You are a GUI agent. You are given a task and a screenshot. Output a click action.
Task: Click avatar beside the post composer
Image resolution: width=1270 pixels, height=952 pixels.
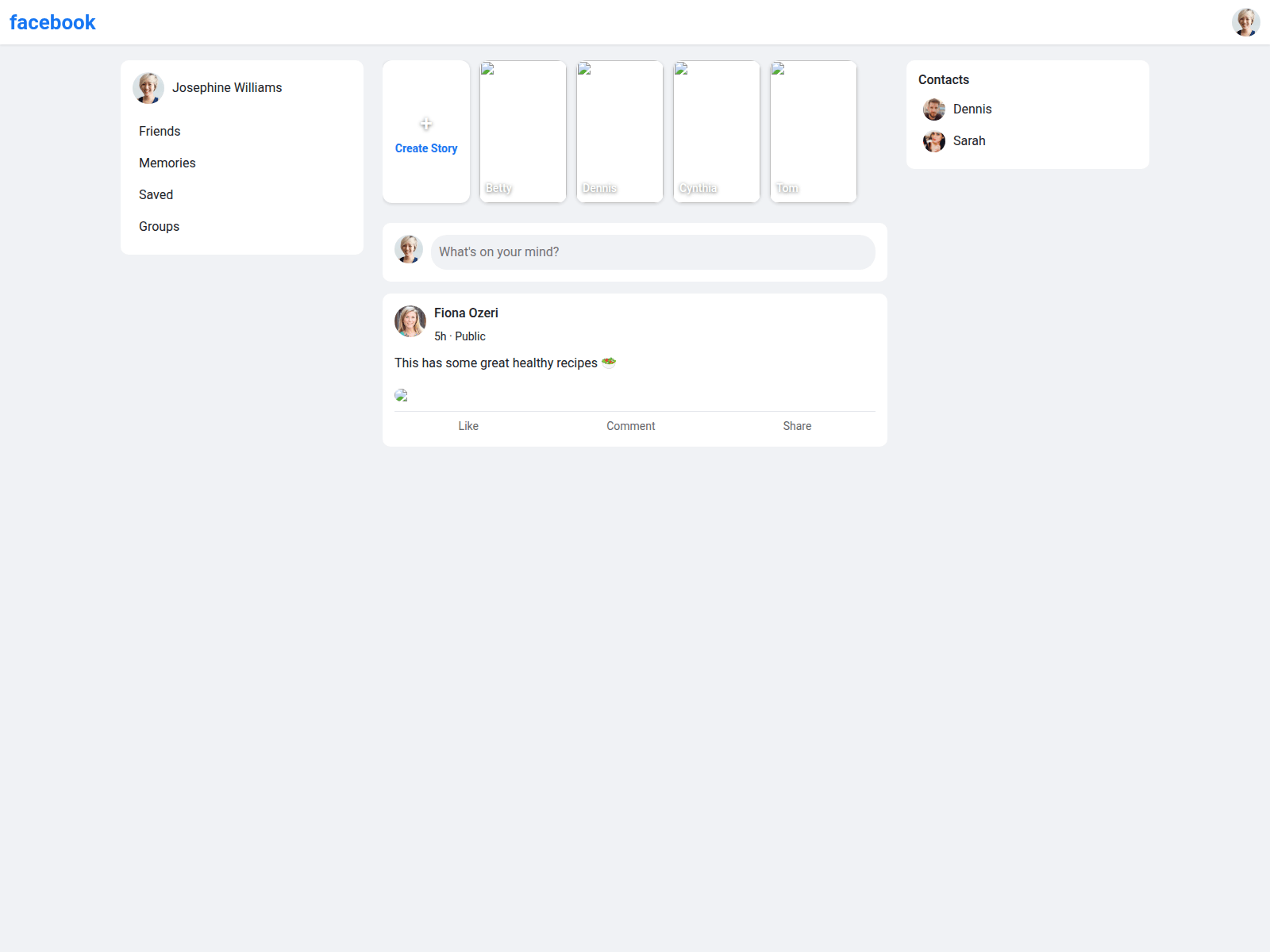[x=409, y=249]
